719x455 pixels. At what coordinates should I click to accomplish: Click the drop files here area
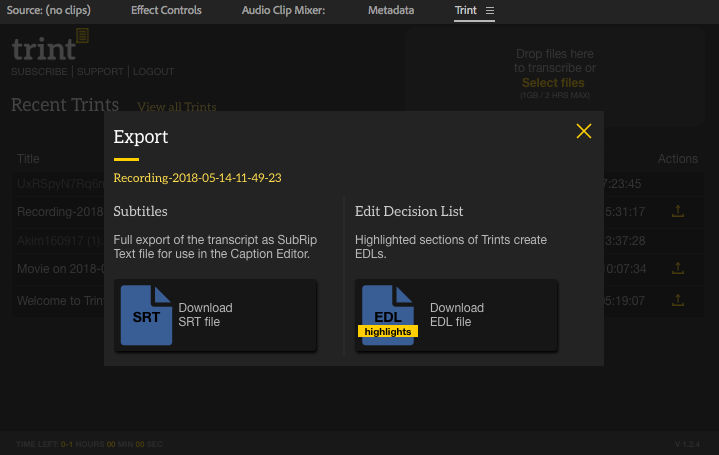point(554,77)
